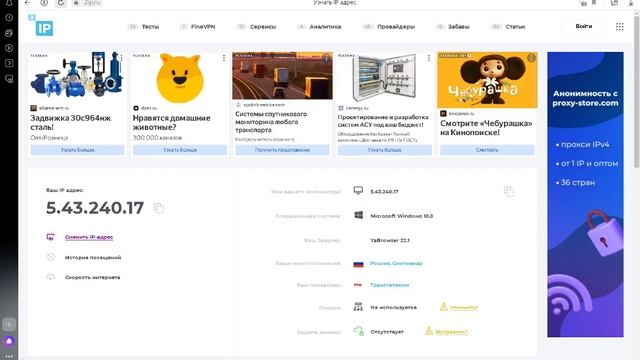Click the Войти login button

pyautogui.click(x=584, y=26)
